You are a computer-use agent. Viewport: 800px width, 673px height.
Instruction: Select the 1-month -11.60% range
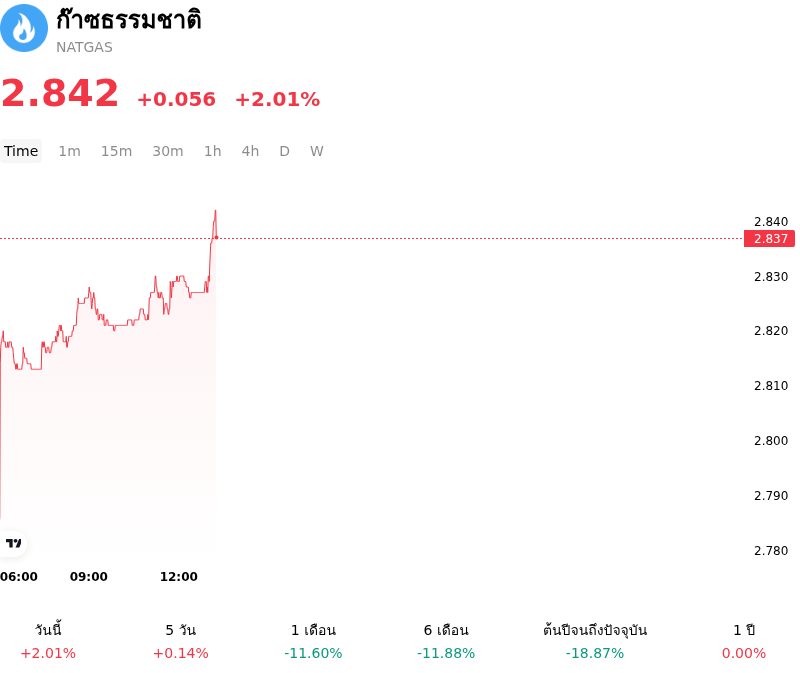tap(313, 641)
